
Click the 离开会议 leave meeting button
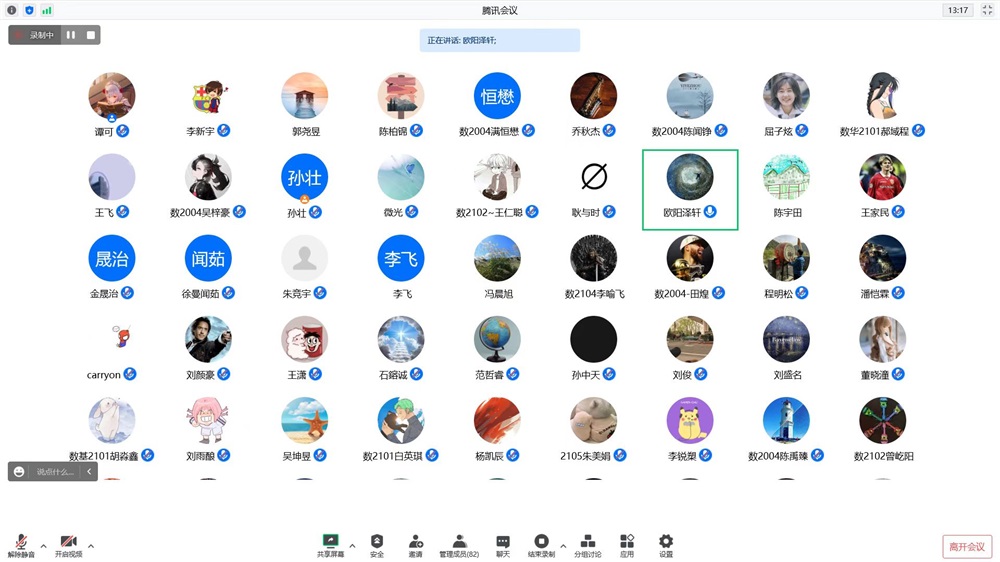[966, 547]
